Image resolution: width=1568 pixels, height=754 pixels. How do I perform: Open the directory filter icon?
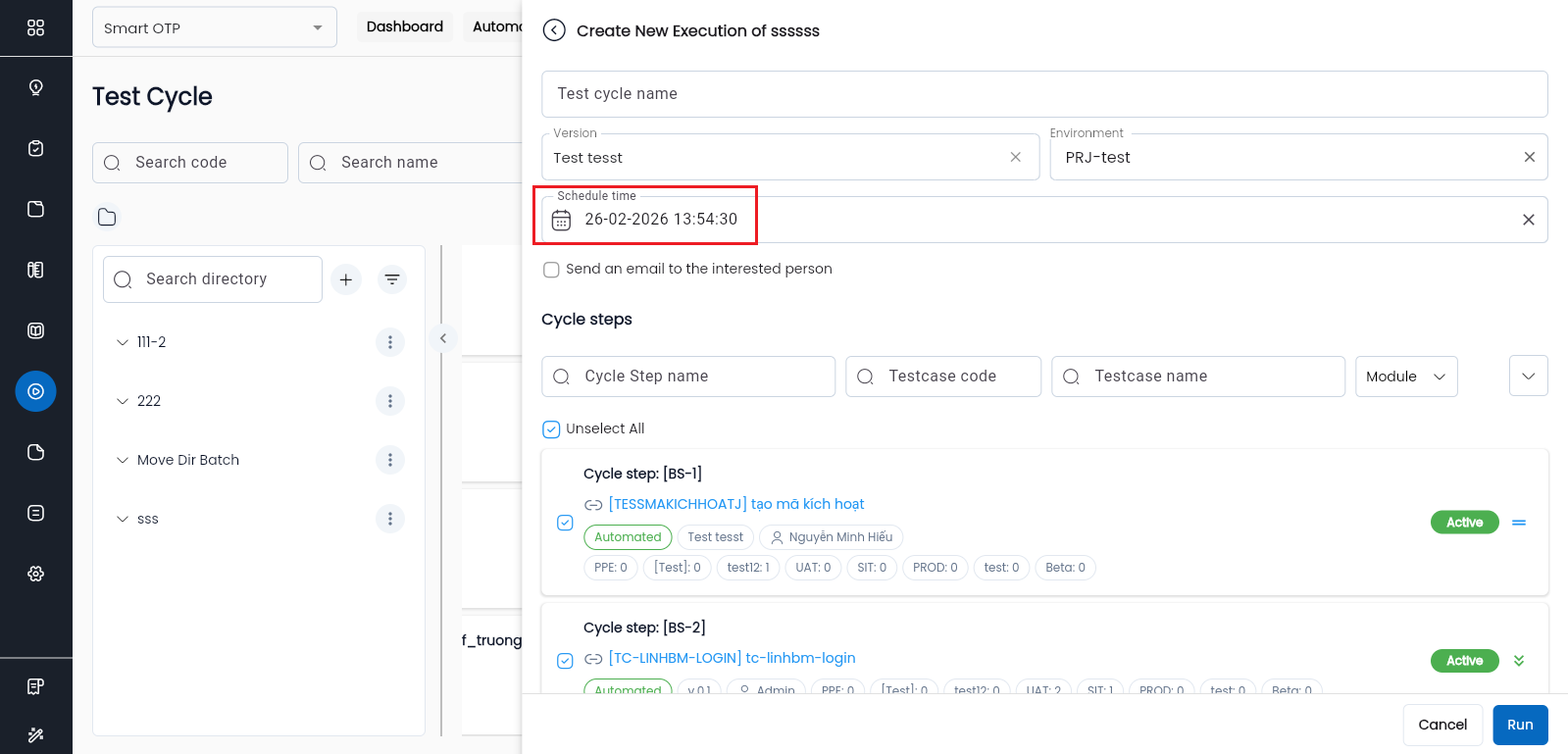coord(392,279)
